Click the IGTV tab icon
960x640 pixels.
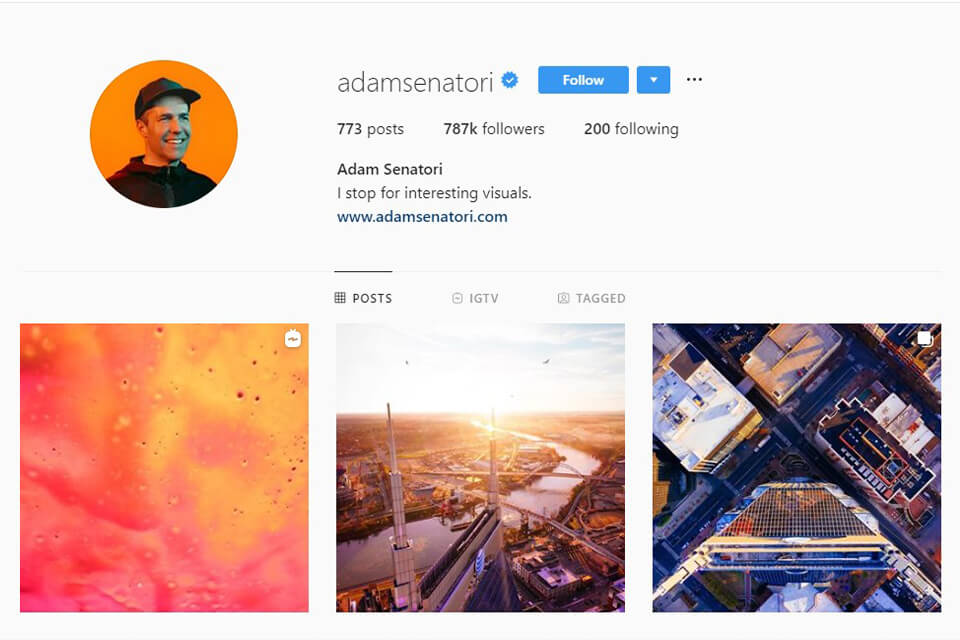coord(457,298)
